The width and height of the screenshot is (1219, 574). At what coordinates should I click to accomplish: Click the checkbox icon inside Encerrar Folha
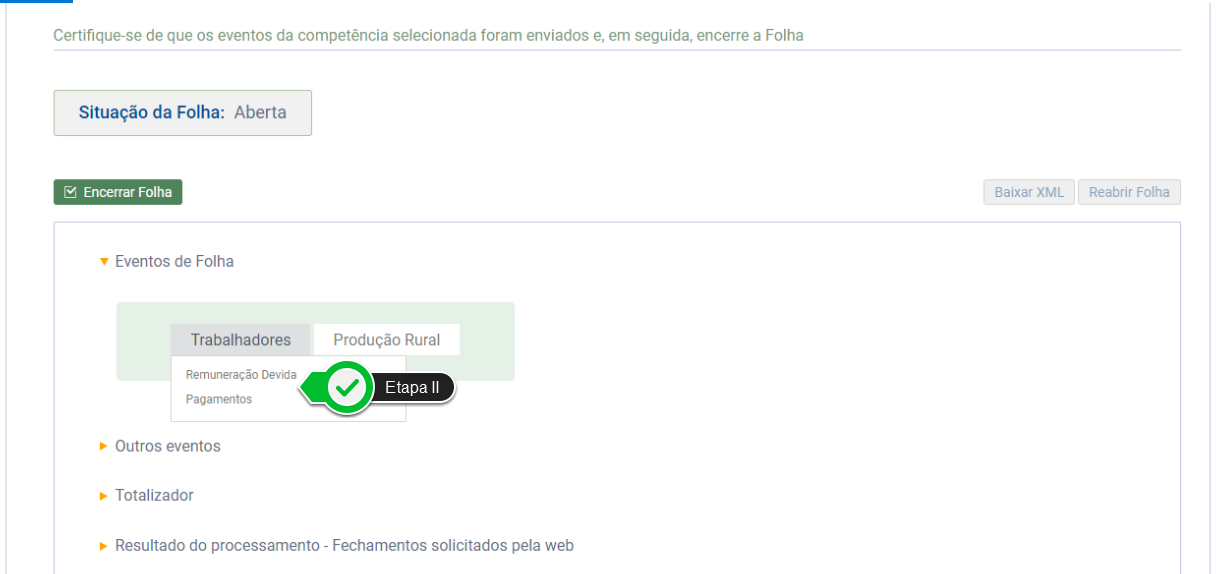70,192
